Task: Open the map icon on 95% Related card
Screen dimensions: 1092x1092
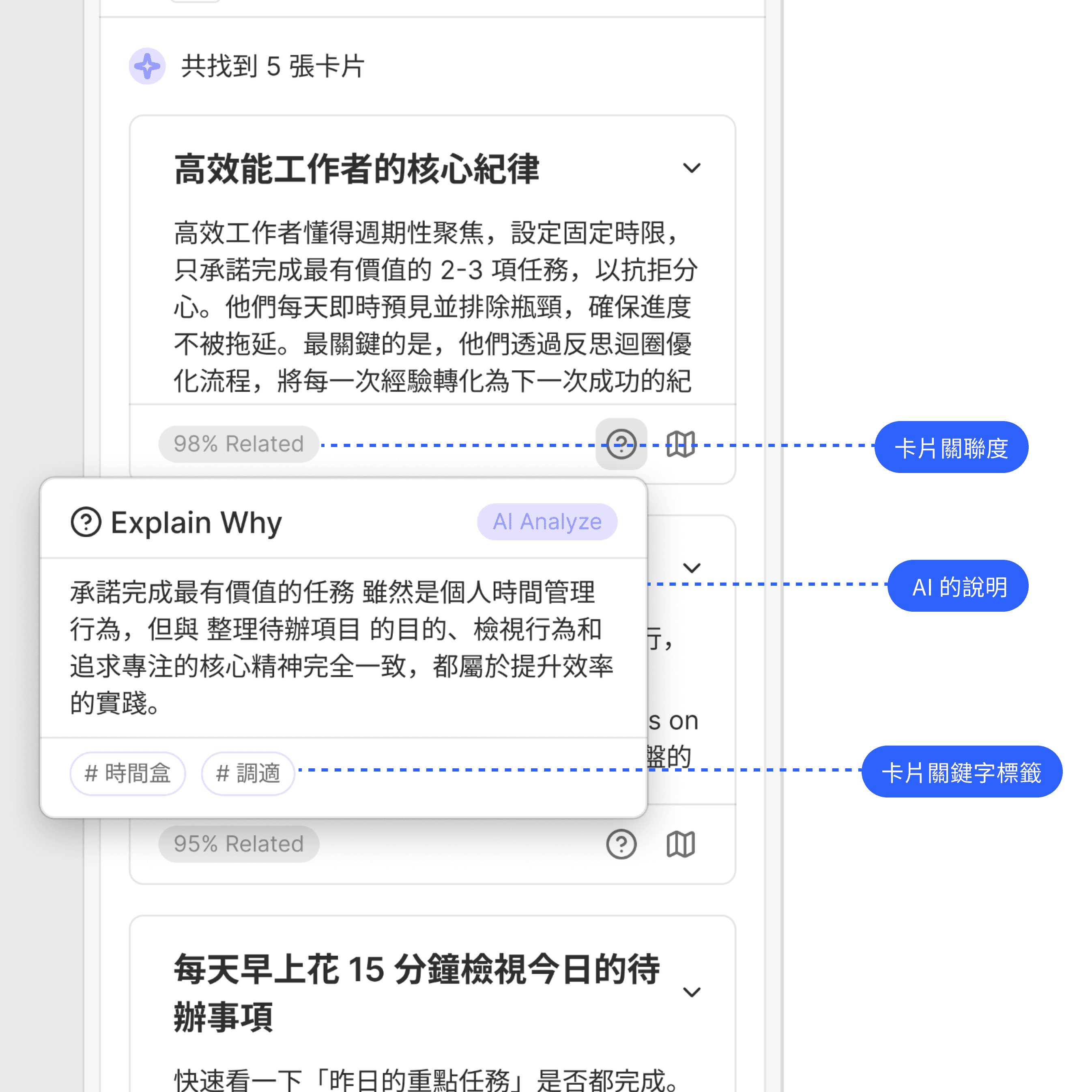Action: (x=680, y=845)
